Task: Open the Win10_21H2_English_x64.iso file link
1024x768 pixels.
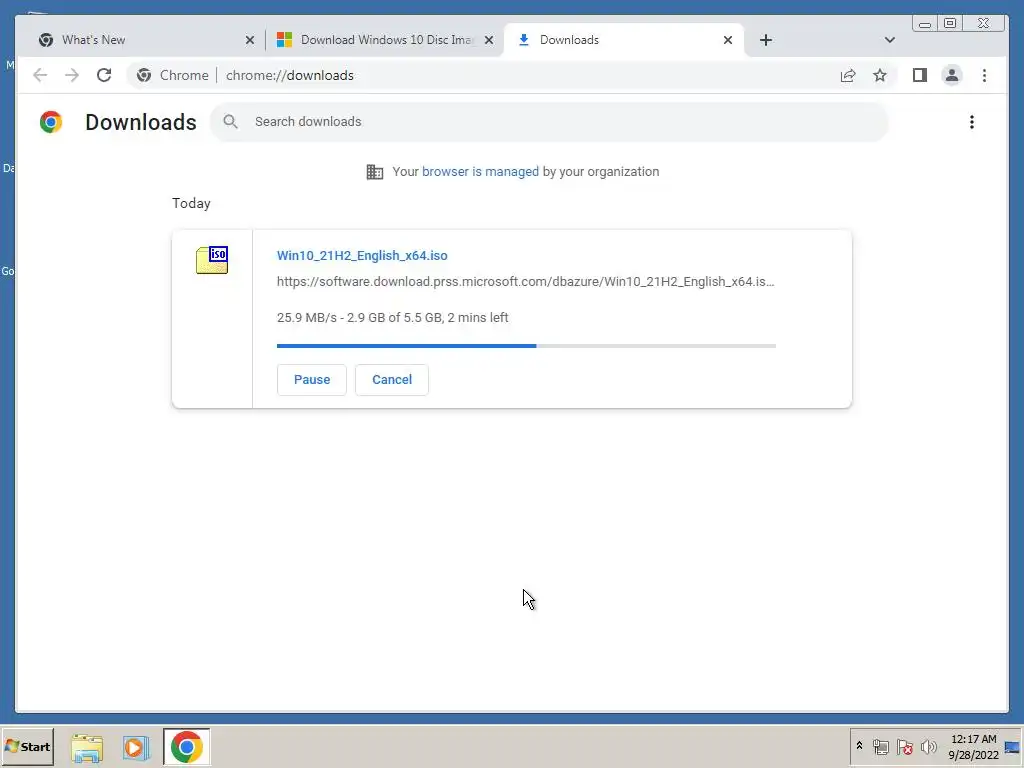Action: coord(362,255)
